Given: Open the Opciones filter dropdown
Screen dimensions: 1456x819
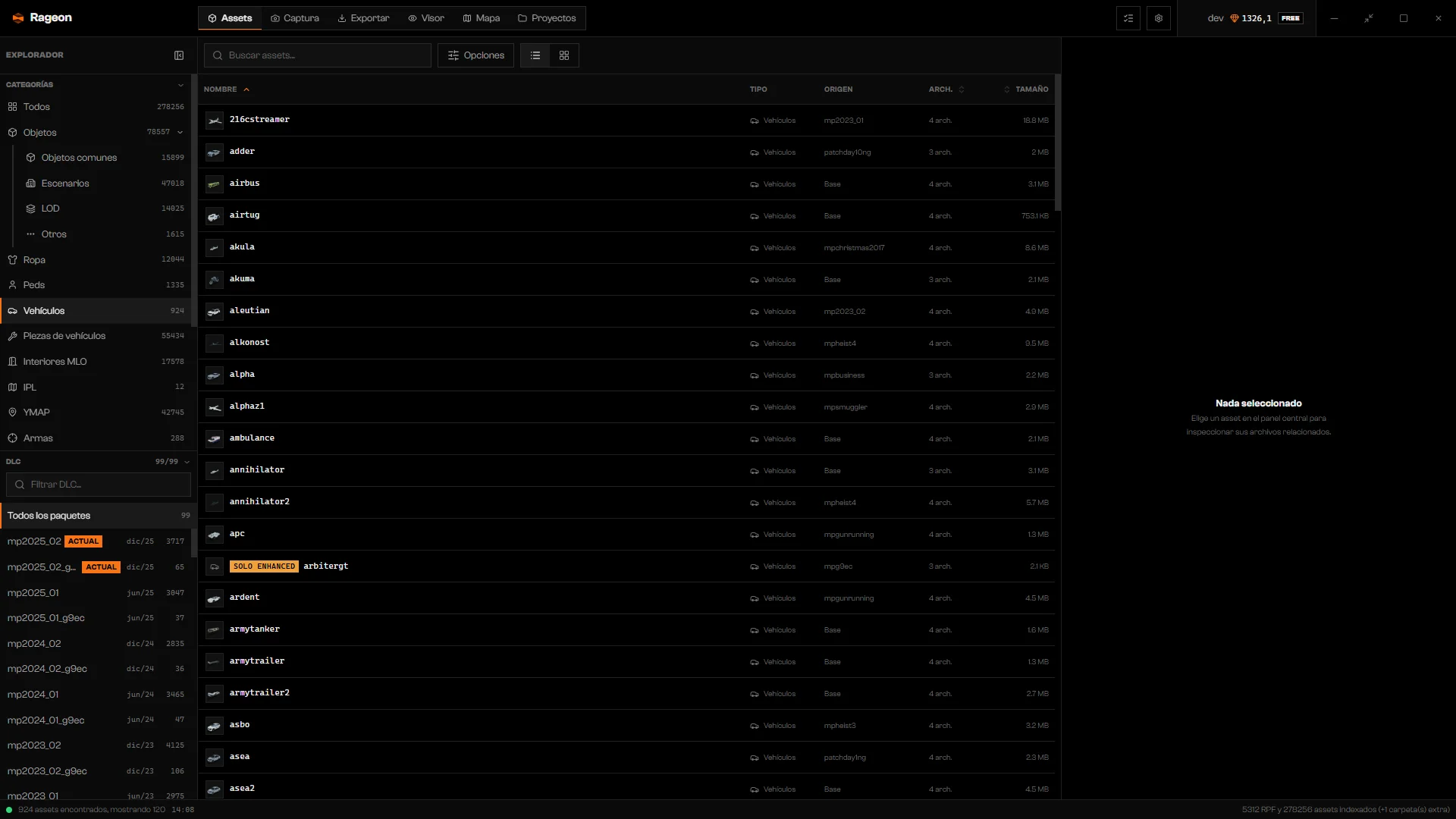Looking at the screenshot, I should [475, 55].
